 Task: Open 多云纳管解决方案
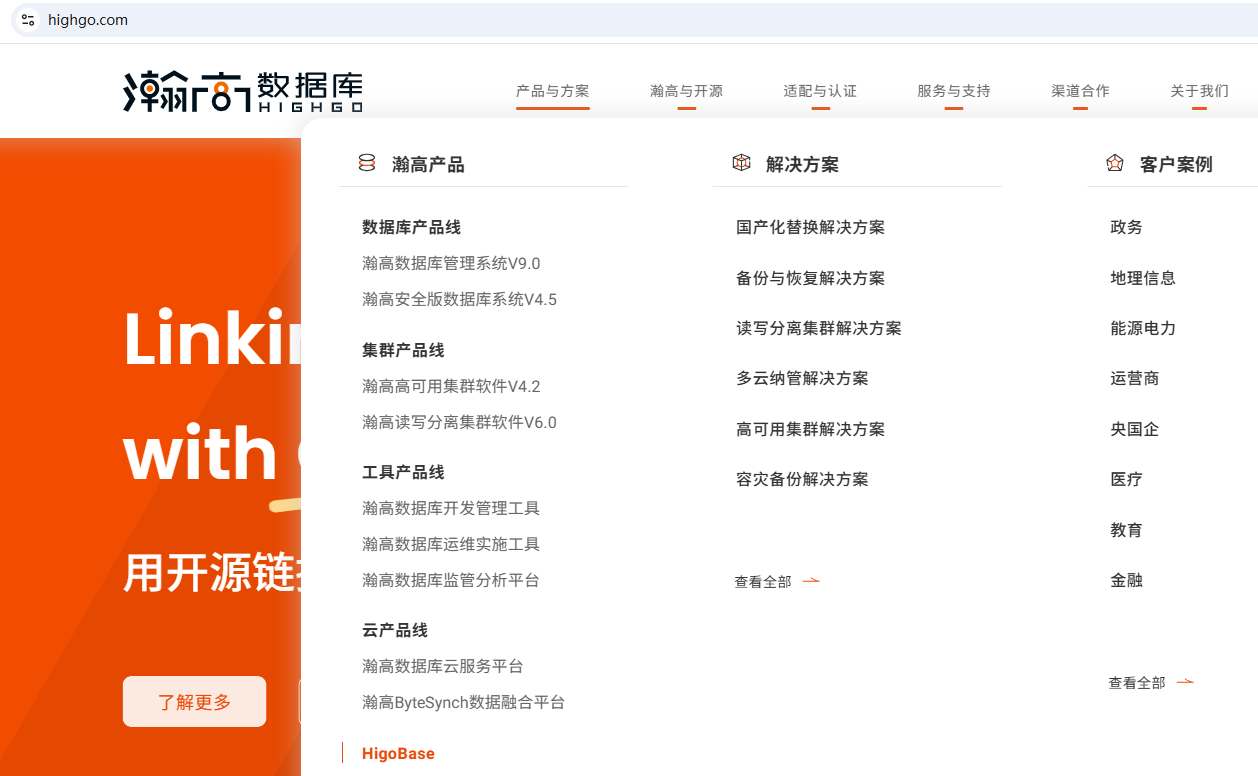(x=802, y=378)
